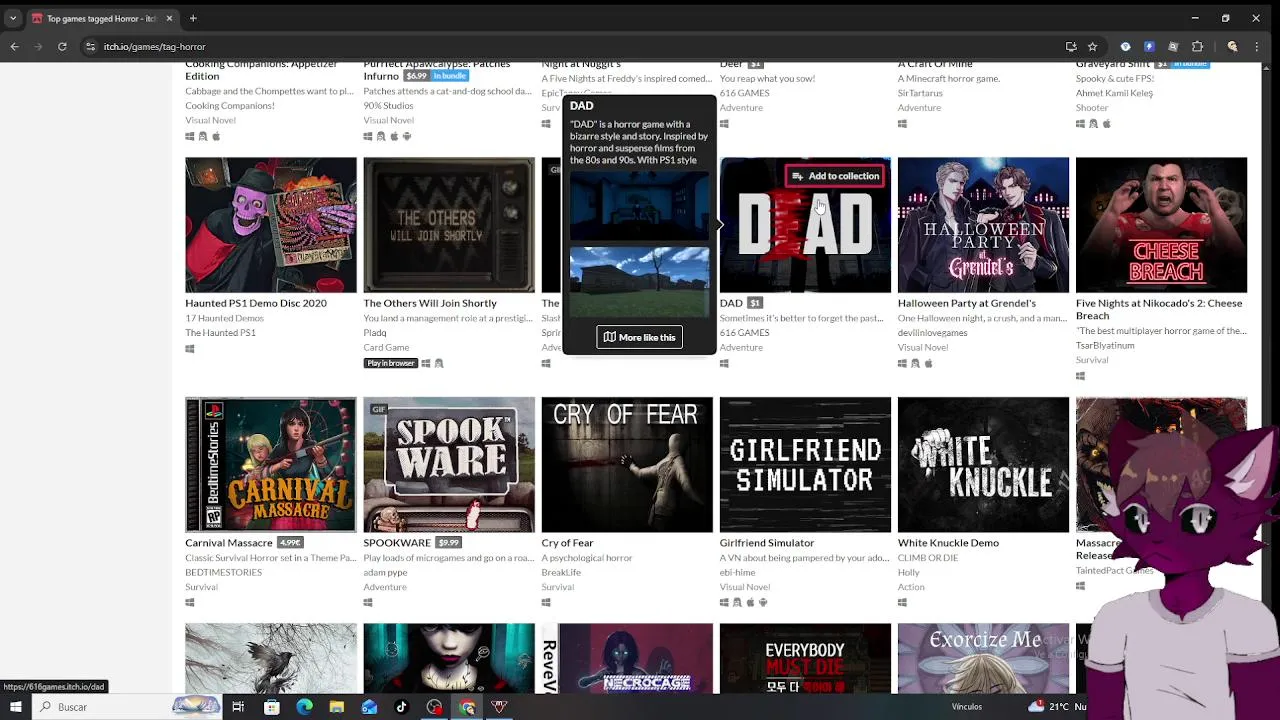Visit 616 GAMES author link under DAD
Image resolution: width=1280 pixels, height=720 pixels.
(x=744, y=333)
